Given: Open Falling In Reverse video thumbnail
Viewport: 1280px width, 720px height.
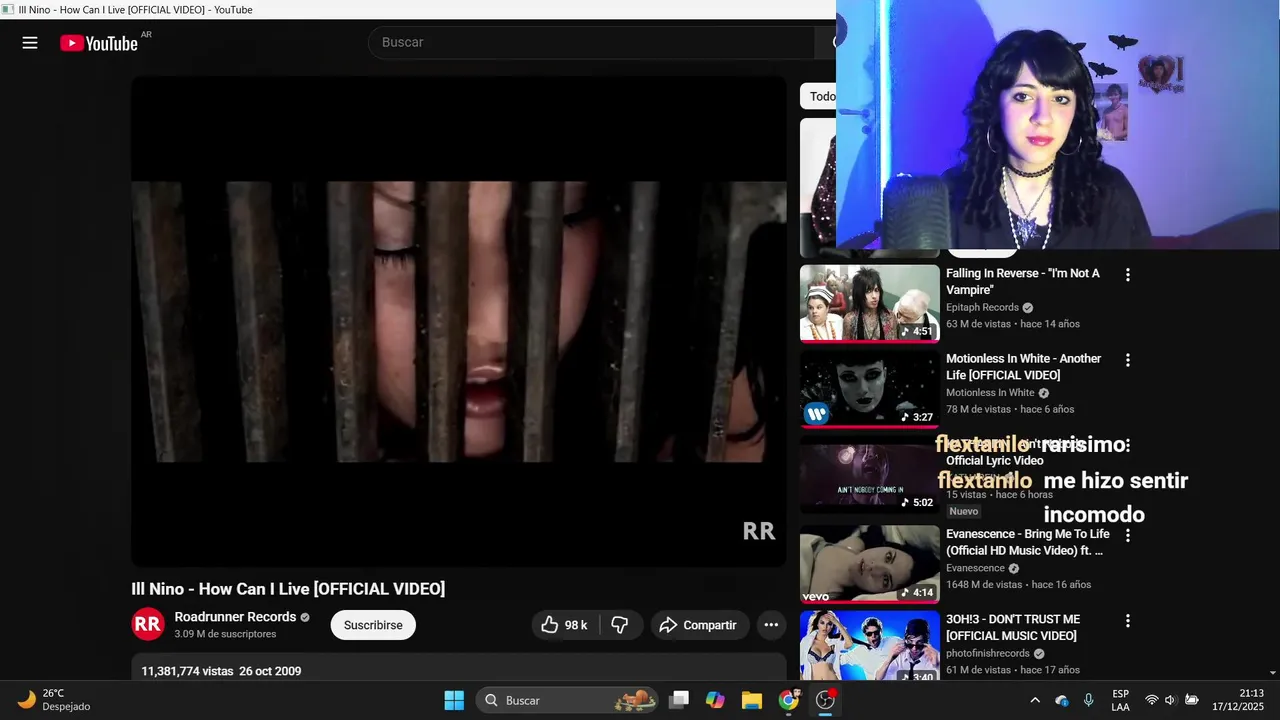Looking at the screenshot, I should pos(870,303).
